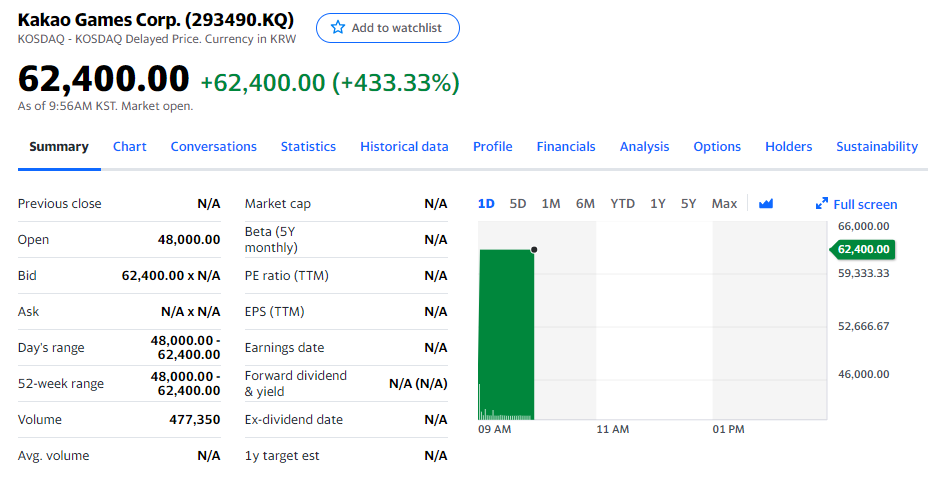Switch chart range to 5D
The width and height of the screenshot is (928, 480).
[518, 204]
